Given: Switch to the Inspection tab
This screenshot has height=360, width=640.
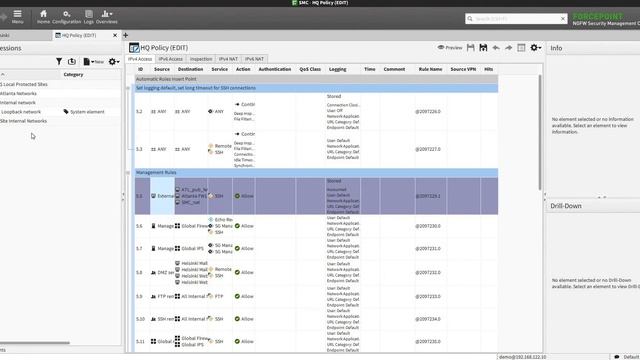Looking at the screenshot, I should (201, 59).
